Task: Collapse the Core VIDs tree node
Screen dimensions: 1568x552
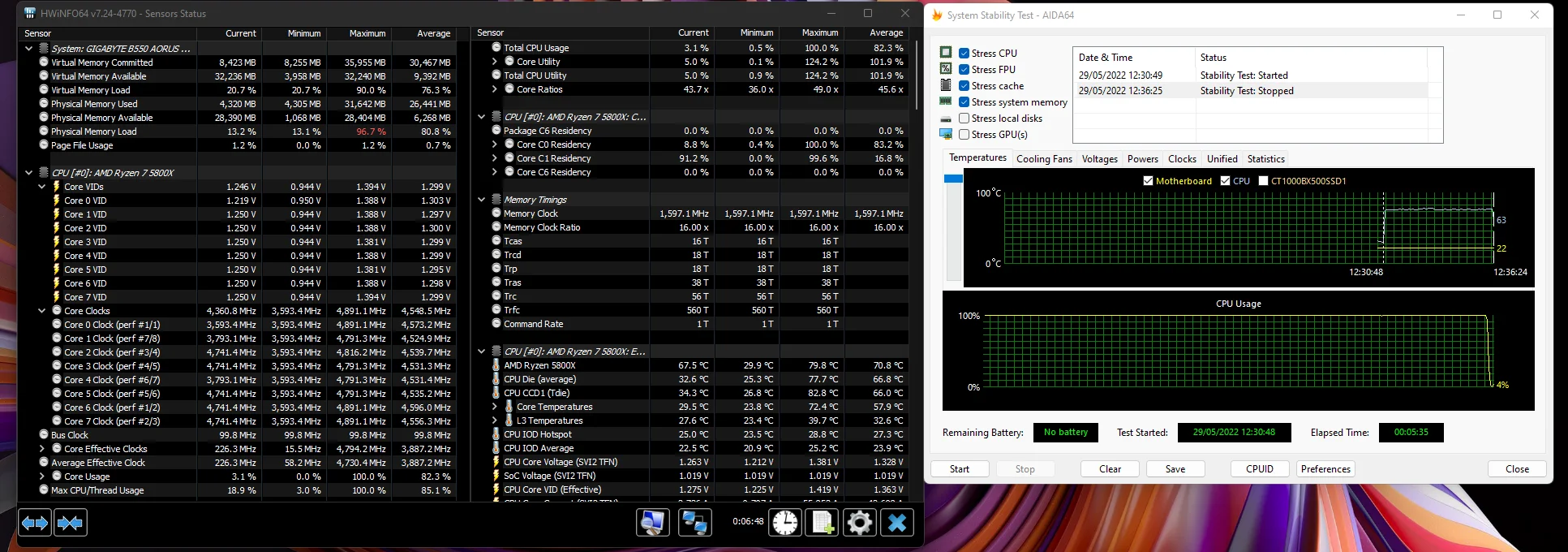Action: pos(42,187)
